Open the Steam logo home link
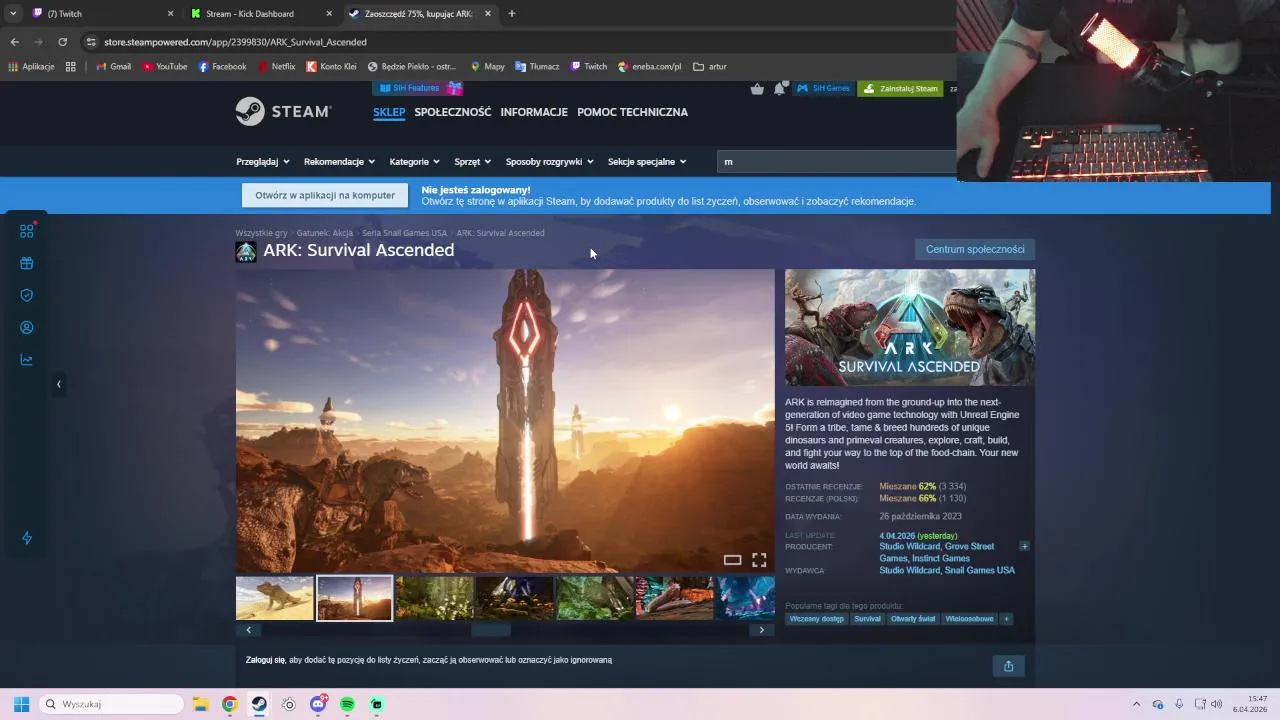Image resolution: width=1280 pixels, height=720 pixels. (x=283, y=112)
